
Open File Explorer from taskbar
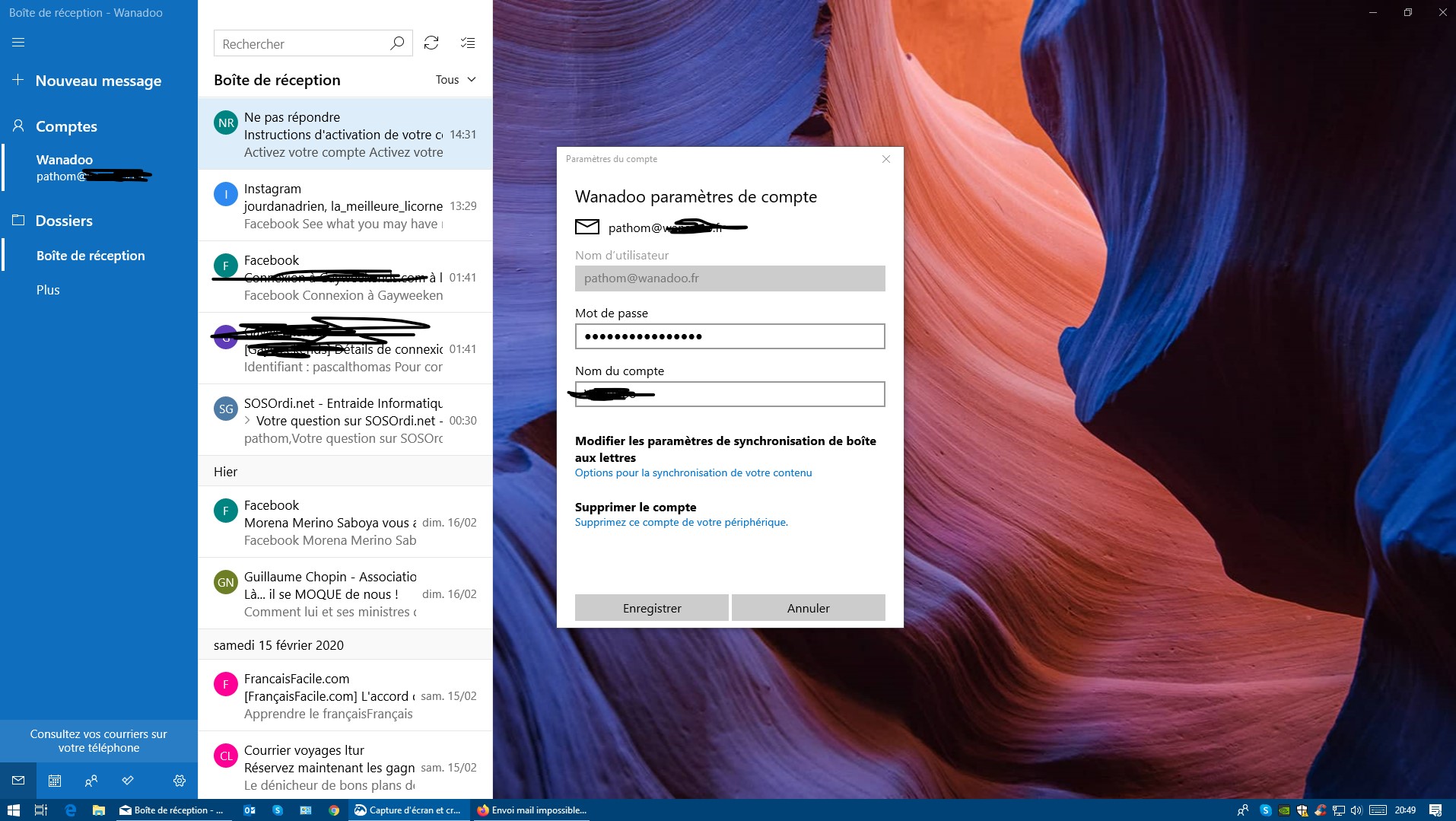coord(98,810)
